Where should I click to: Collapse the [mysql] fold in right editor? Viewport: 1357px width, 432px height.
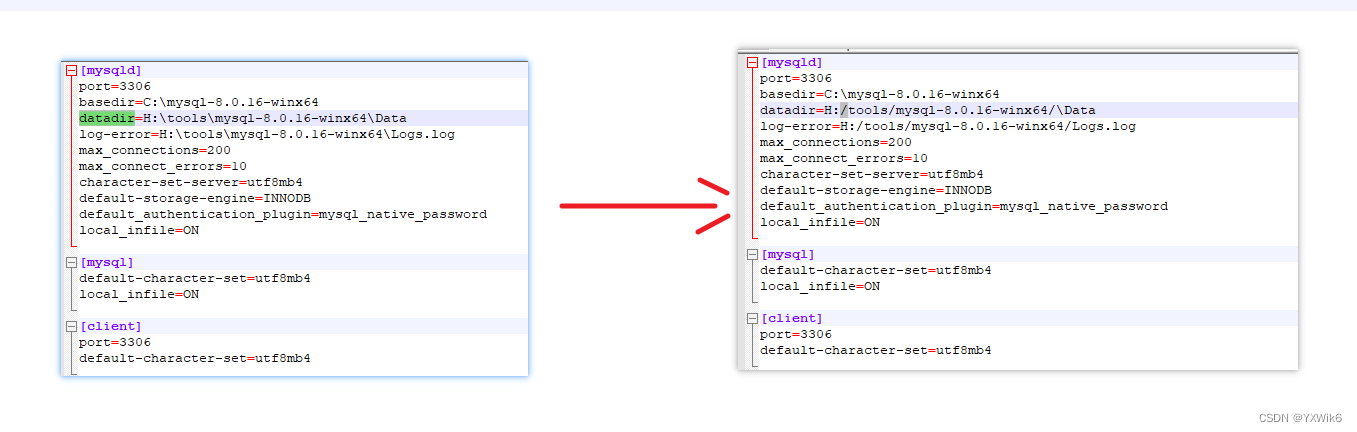click(752, 254)
